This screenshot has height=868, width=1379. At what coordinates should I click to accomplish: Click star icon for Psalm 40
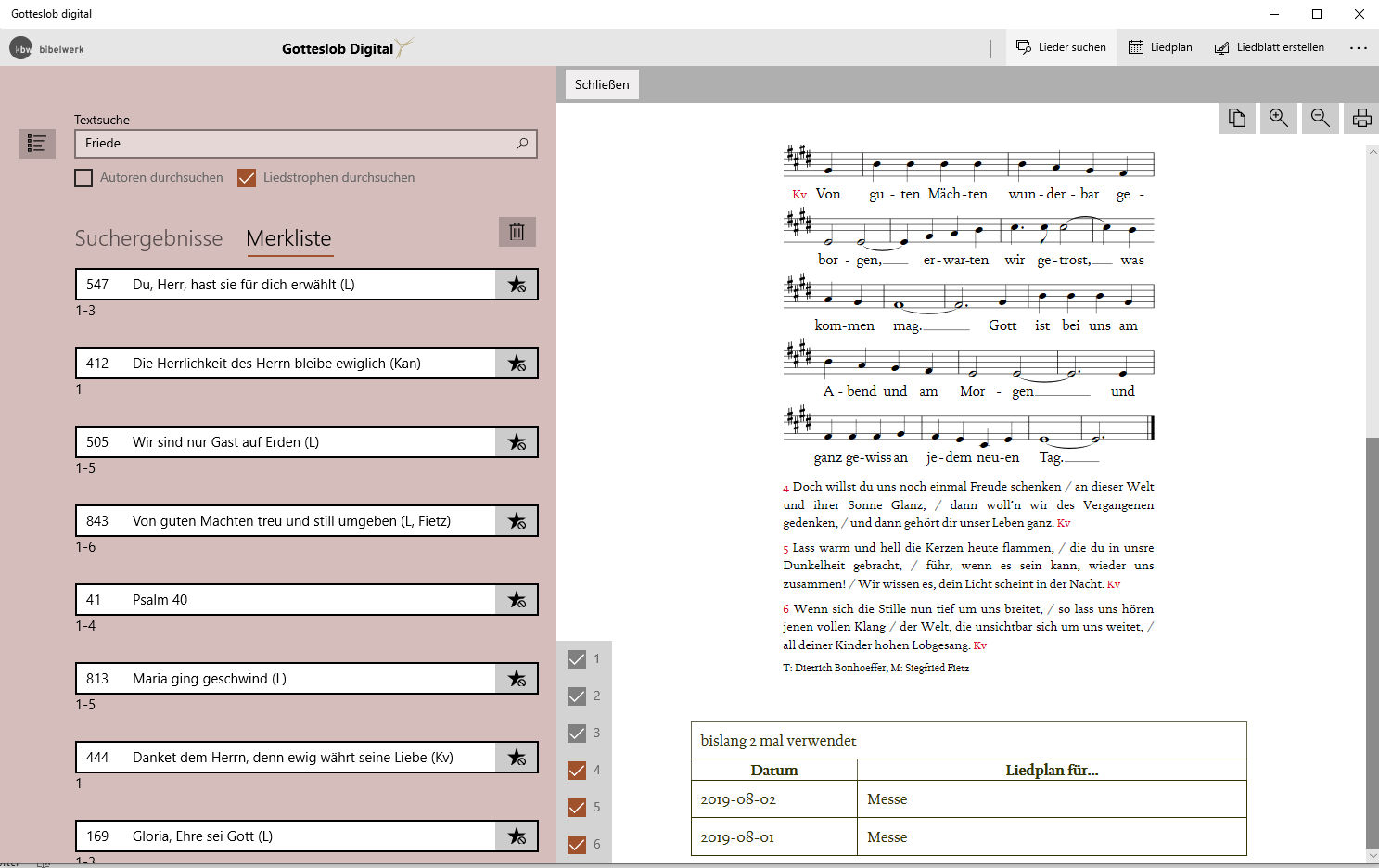517,600
